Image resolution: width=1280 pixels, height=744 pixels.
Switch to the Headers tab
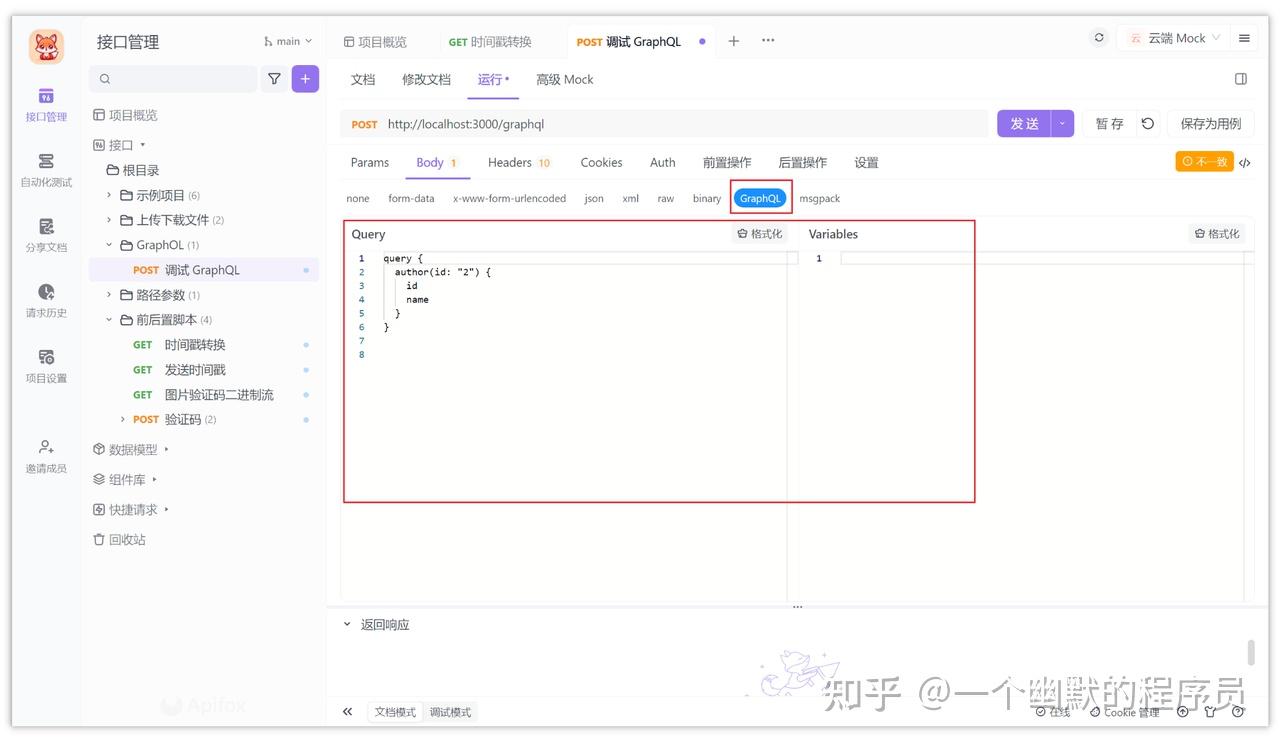(x=510, y=161)
